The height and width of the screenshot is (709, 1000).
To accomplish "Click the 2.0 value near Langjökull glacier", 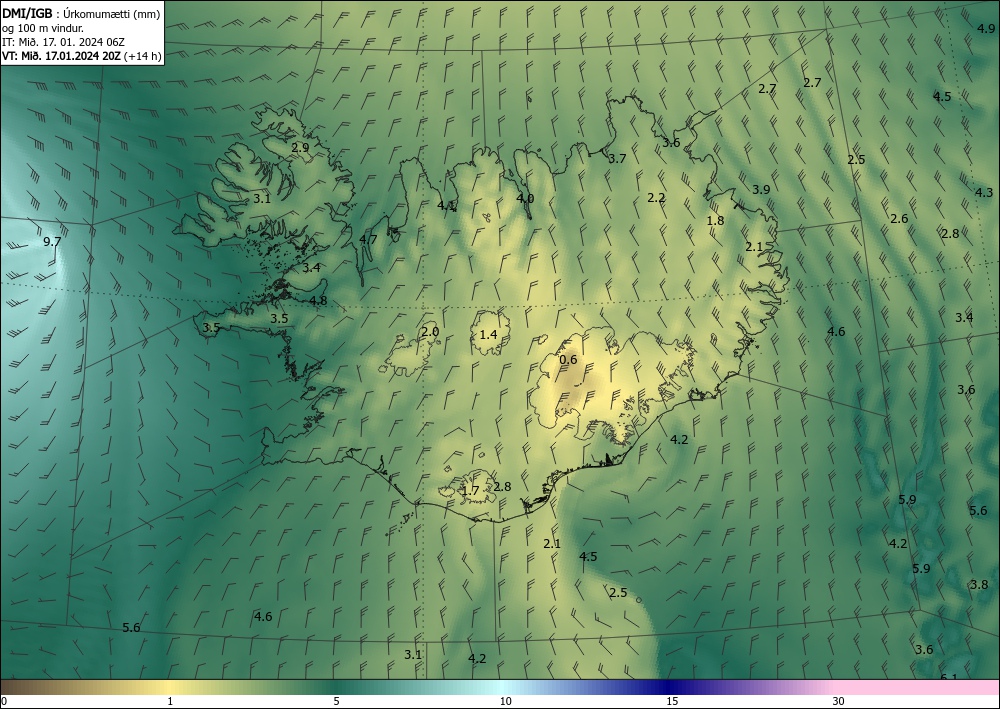I will (x=430, y=332).
